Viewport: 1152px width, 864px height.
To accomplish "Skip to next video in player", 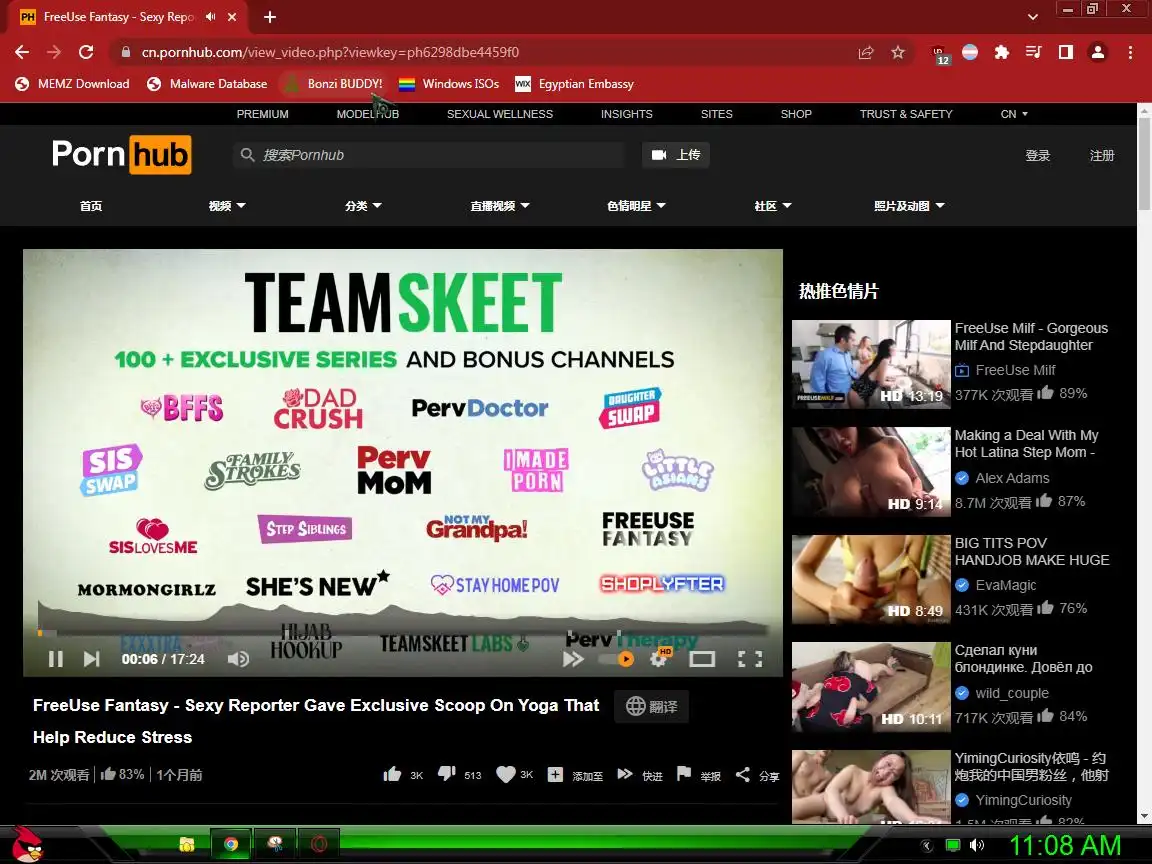I will [91, 659].
